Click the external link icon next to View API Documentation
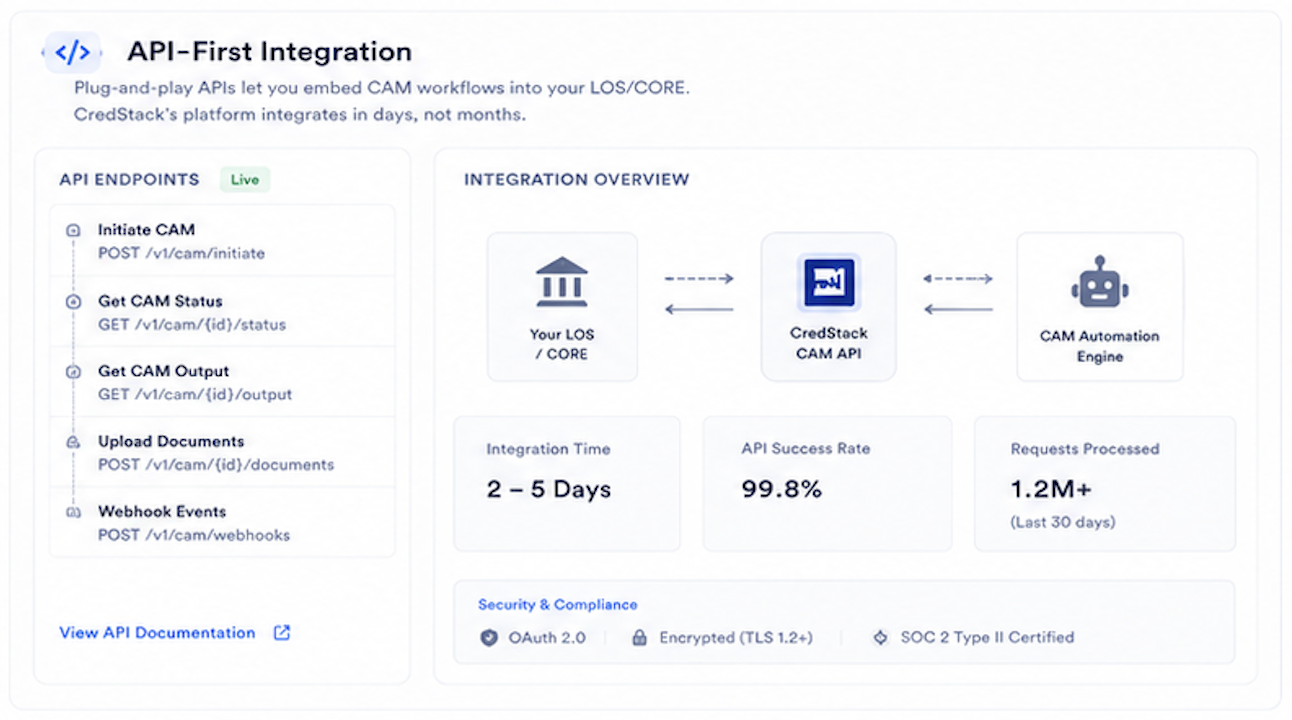Image resolution: width=1292 pixels, height=720 pixels. pos(282,632)
